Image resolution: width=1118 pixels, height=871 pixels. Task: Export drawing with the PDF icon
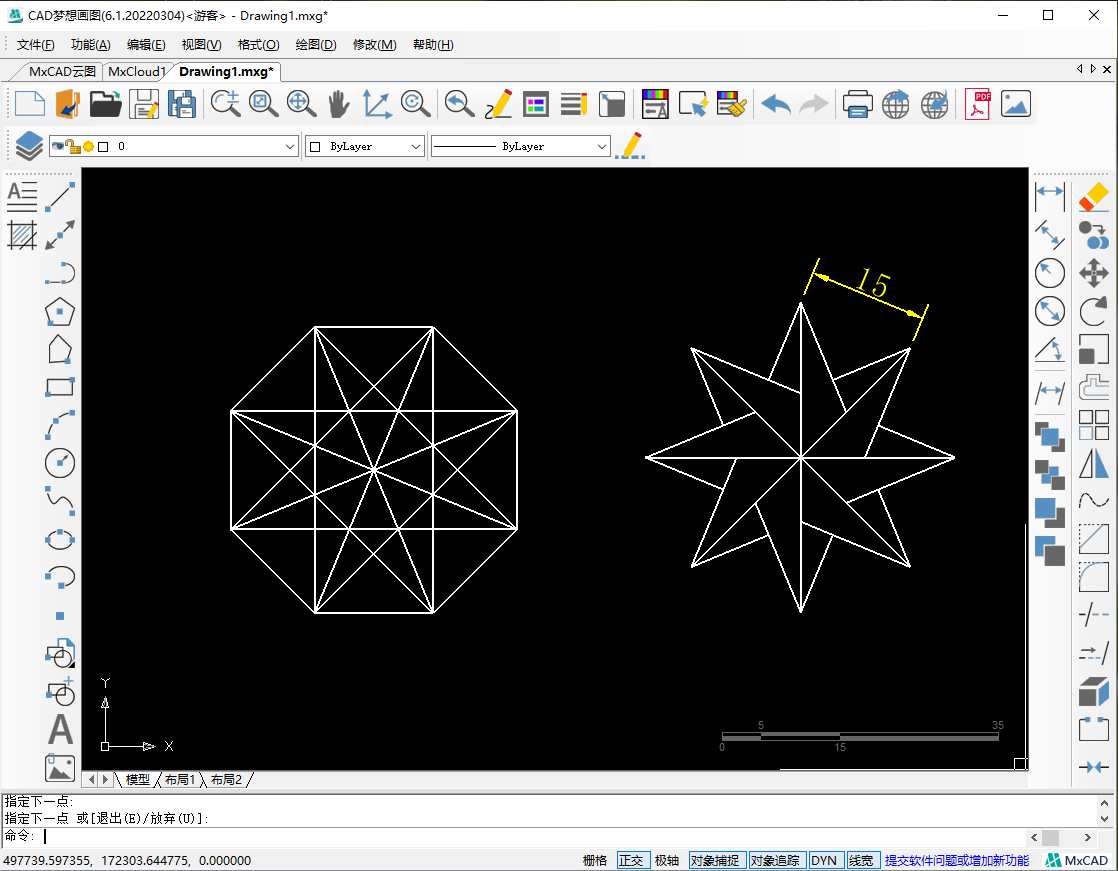click(977, 104)
